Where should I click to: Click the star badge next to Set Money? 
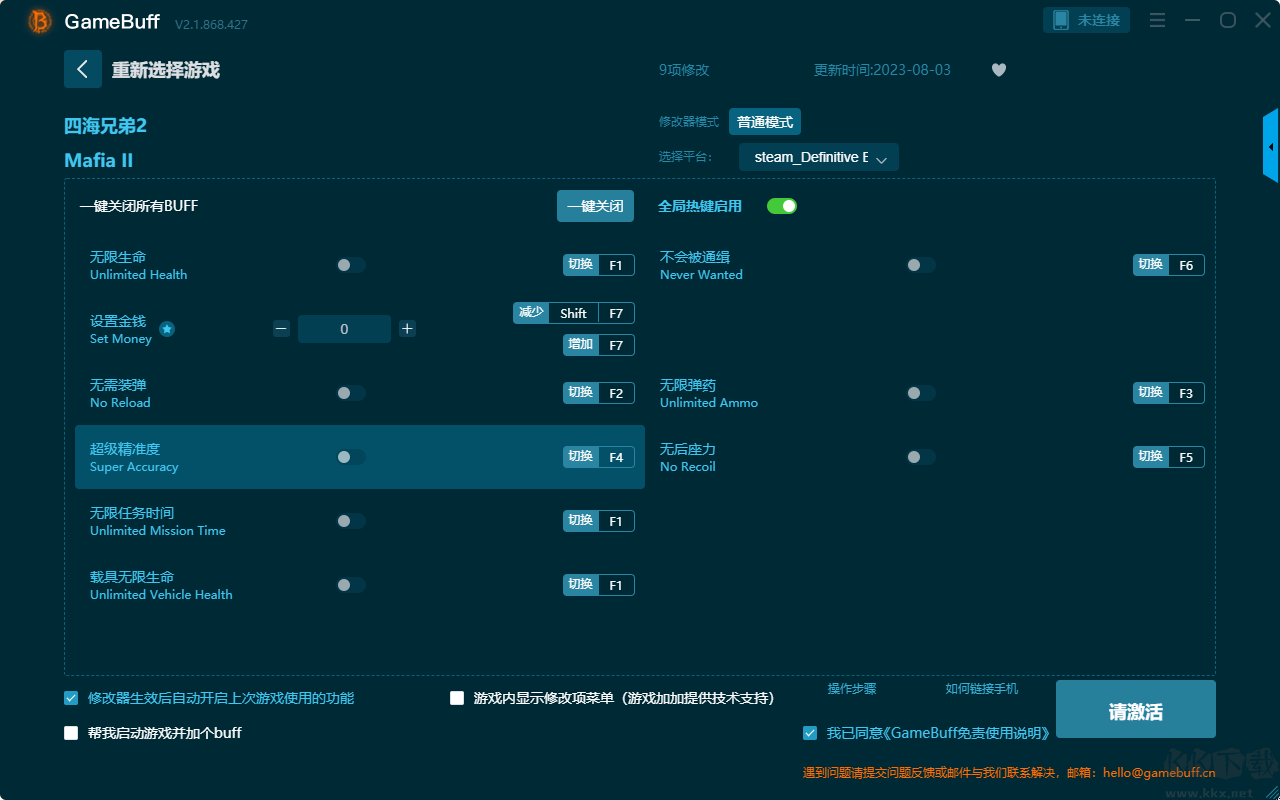point(167,329)
